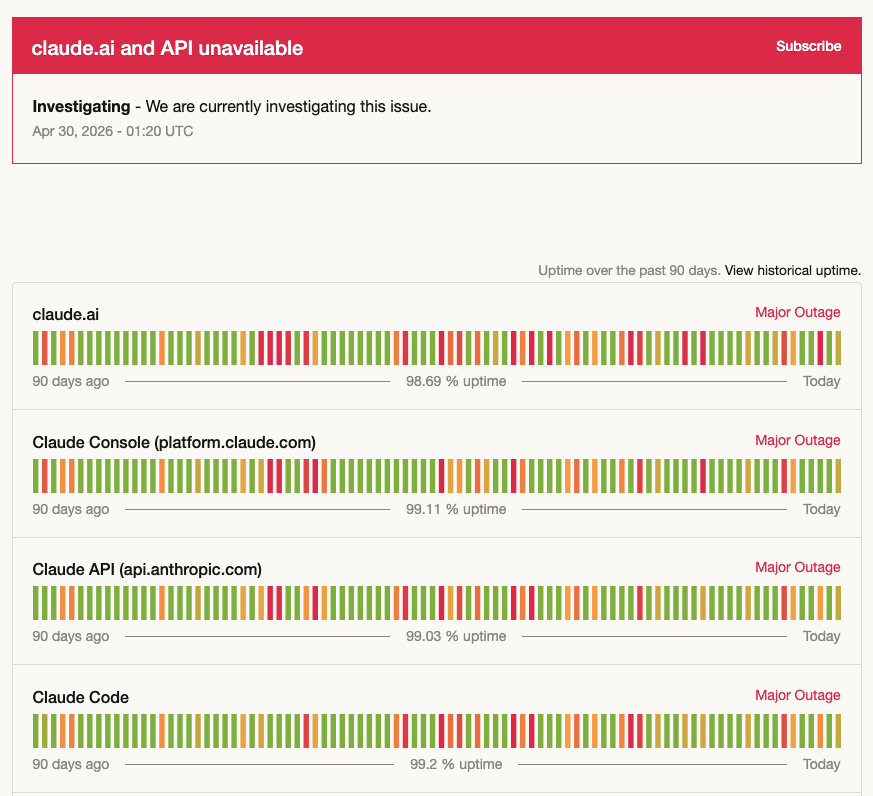
Task: Click Major Outage status for Claude Console
Action: [797, 440]
